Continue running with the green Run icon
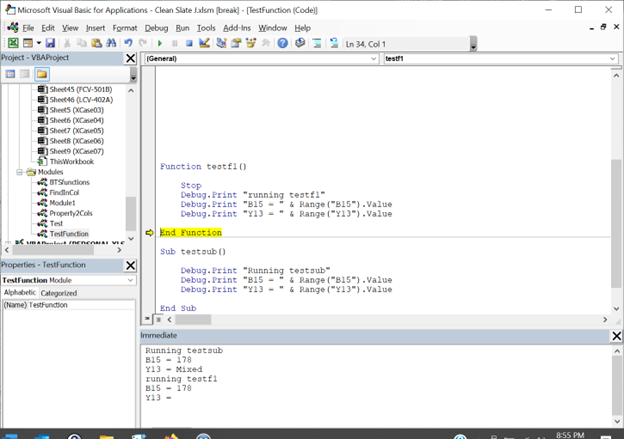This screenshot has width=624, height=439. pyautogui.click(x=160, y=43)
